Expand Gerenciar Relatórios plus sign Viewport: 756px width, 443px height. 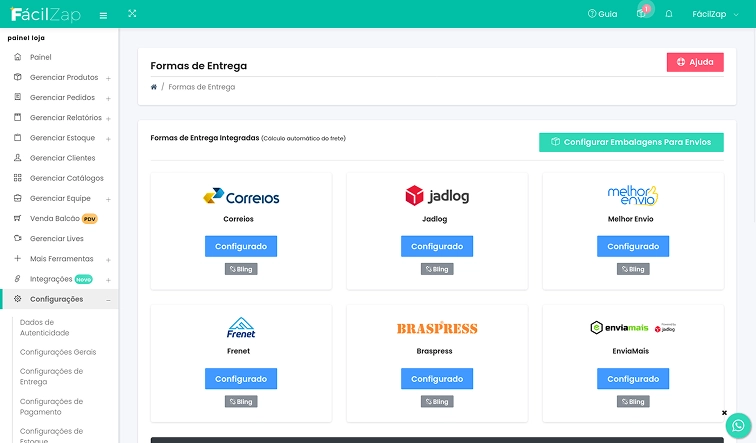click(x=108, y=119)
